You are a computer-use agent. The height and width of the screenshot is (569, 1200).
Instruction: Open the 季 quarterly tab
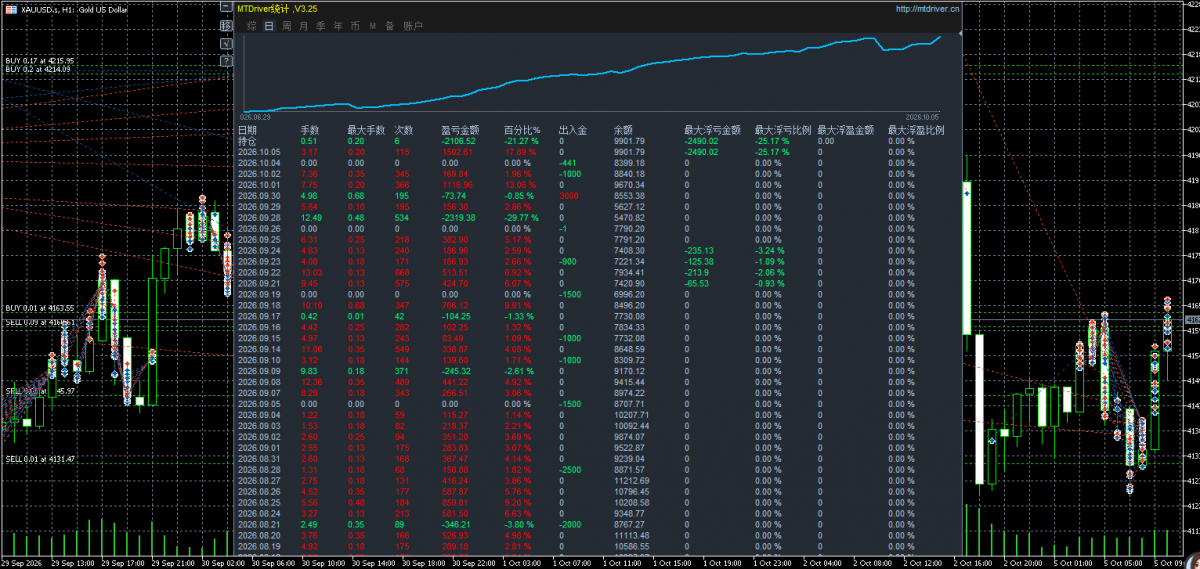click(x=320, y=26)
